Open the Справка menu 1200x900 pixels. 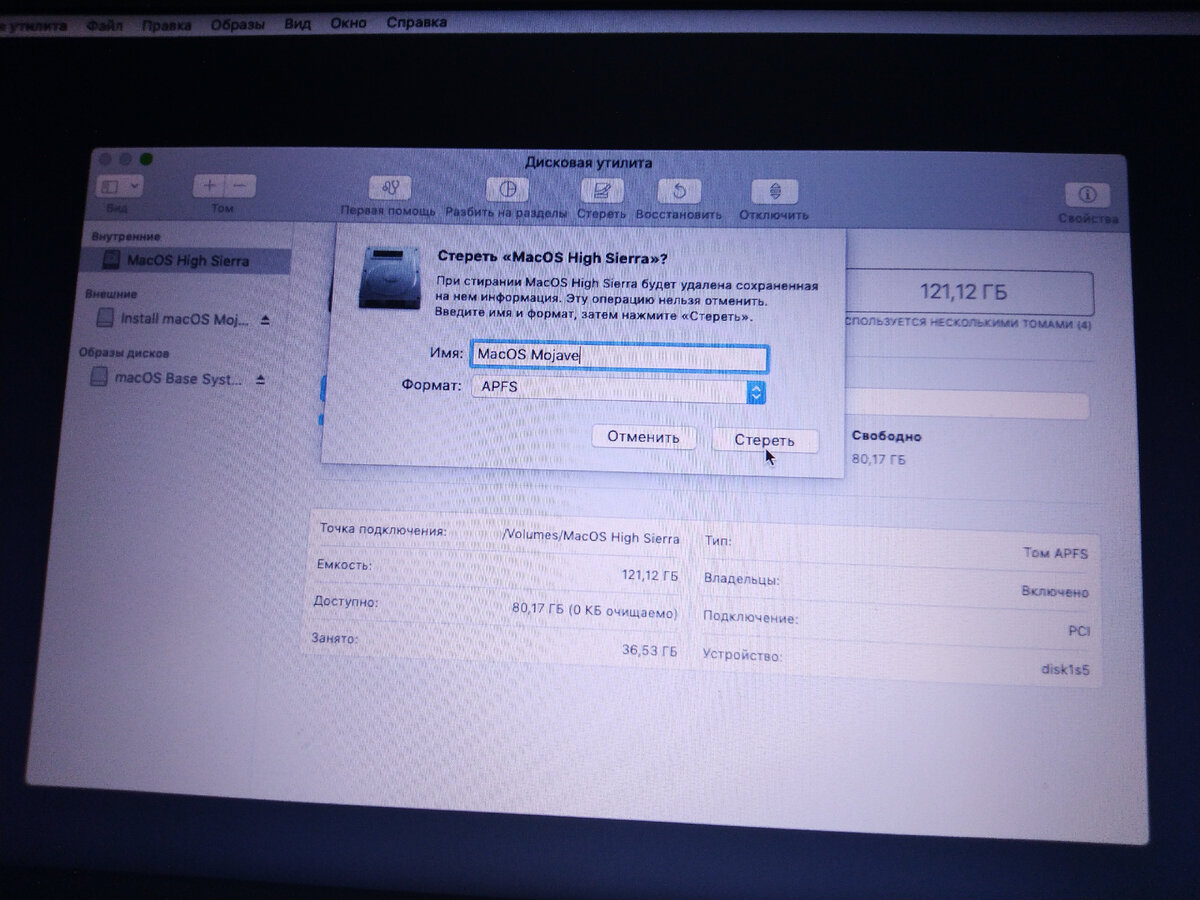pos(416,22)
